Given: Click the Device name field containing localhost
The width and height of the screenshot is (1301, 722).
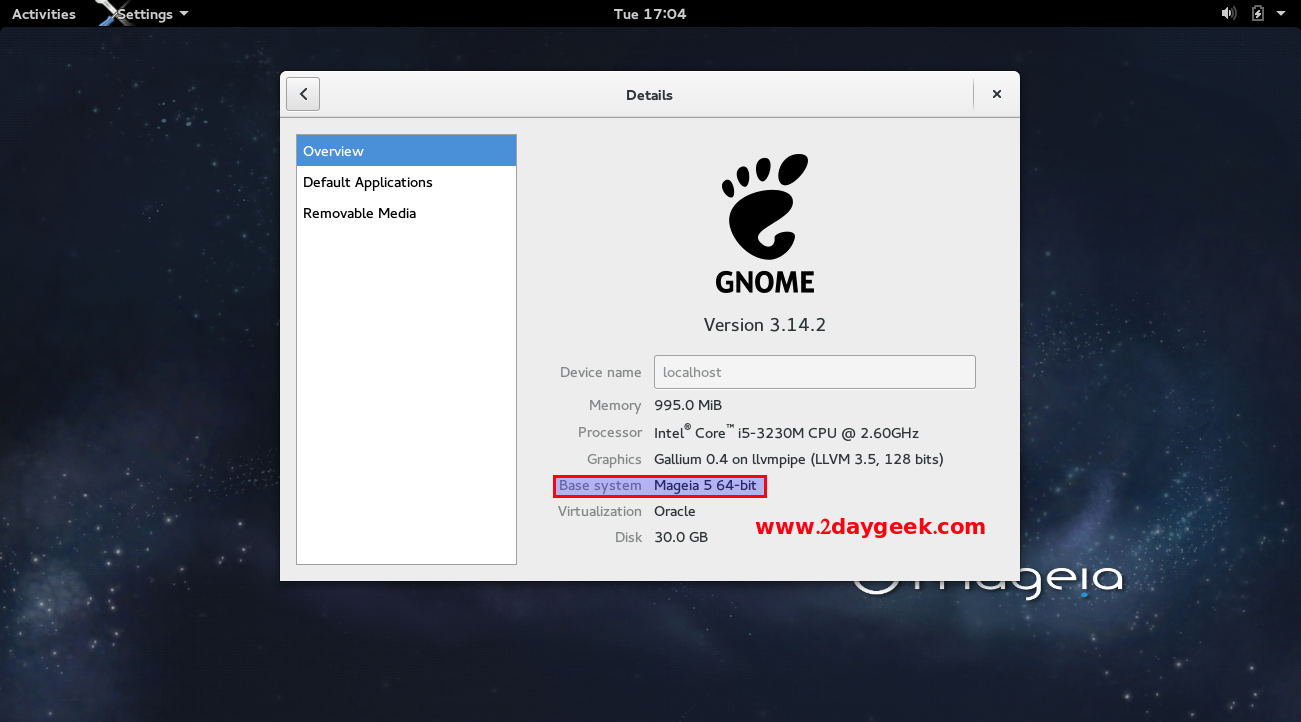Looking at the screenshot, I should [x=814, y=372].
